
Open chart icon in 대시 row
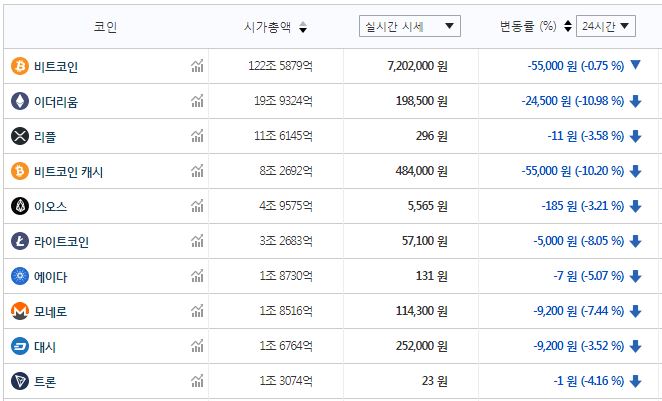click(197, 346)
